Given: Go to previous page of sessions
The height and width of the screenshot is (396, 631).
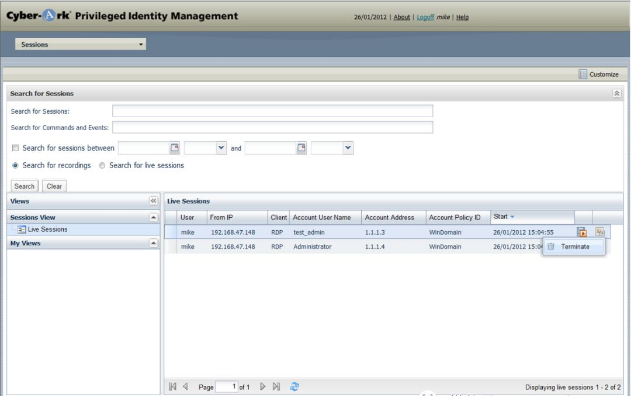Looking at the screenshot, I should coord(186,387).
